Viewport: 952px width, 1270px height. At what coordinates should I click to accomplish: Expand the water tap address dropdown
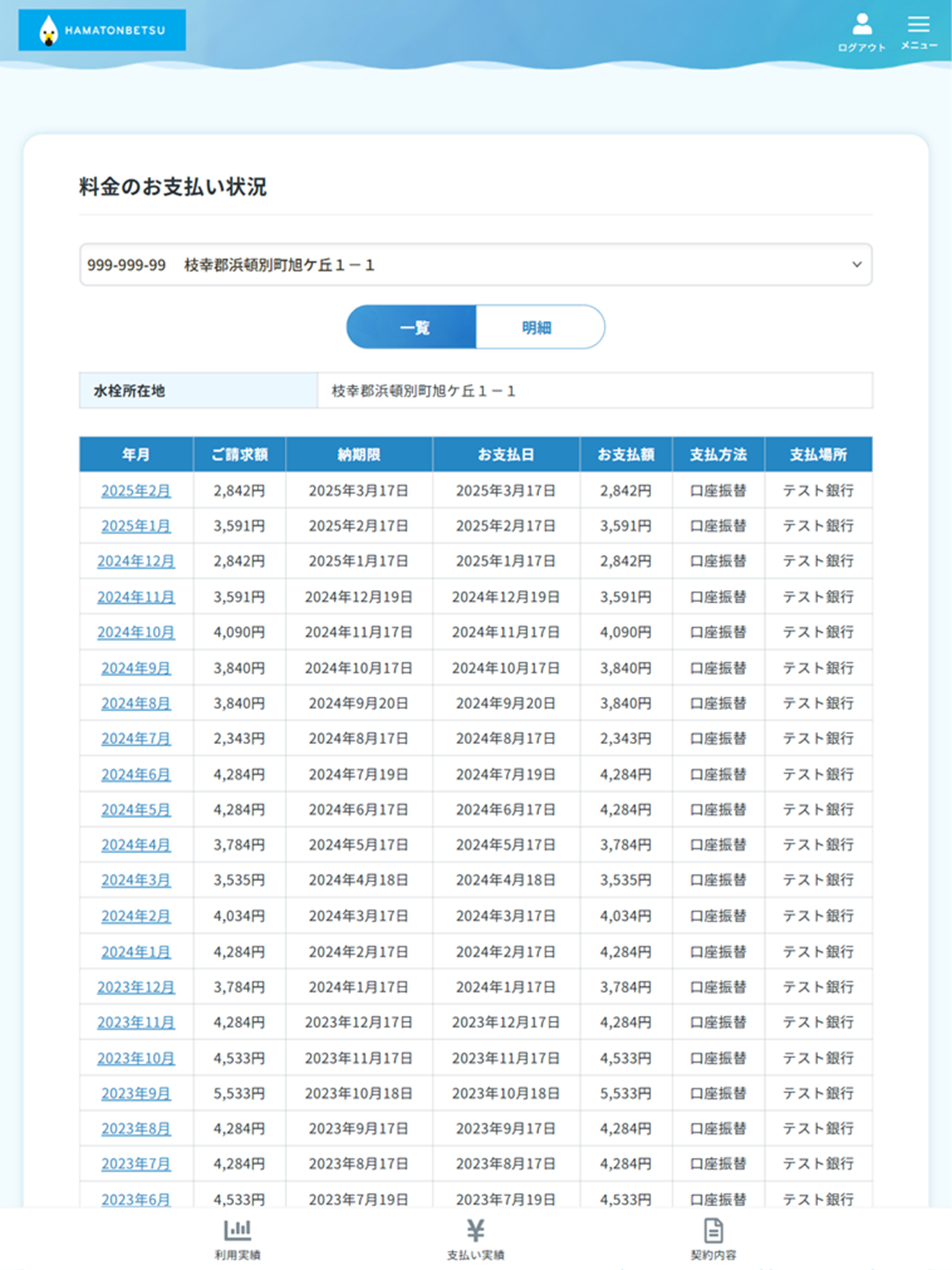(476, 265)
